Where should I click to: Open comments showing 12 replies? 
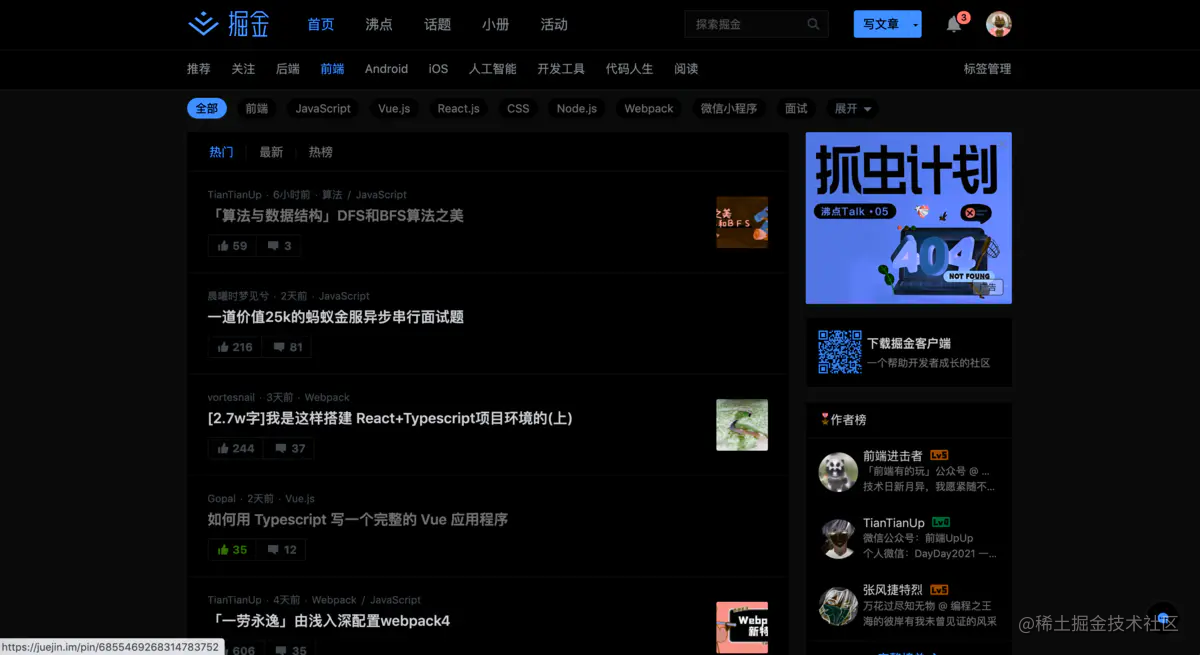pos(281,550)
